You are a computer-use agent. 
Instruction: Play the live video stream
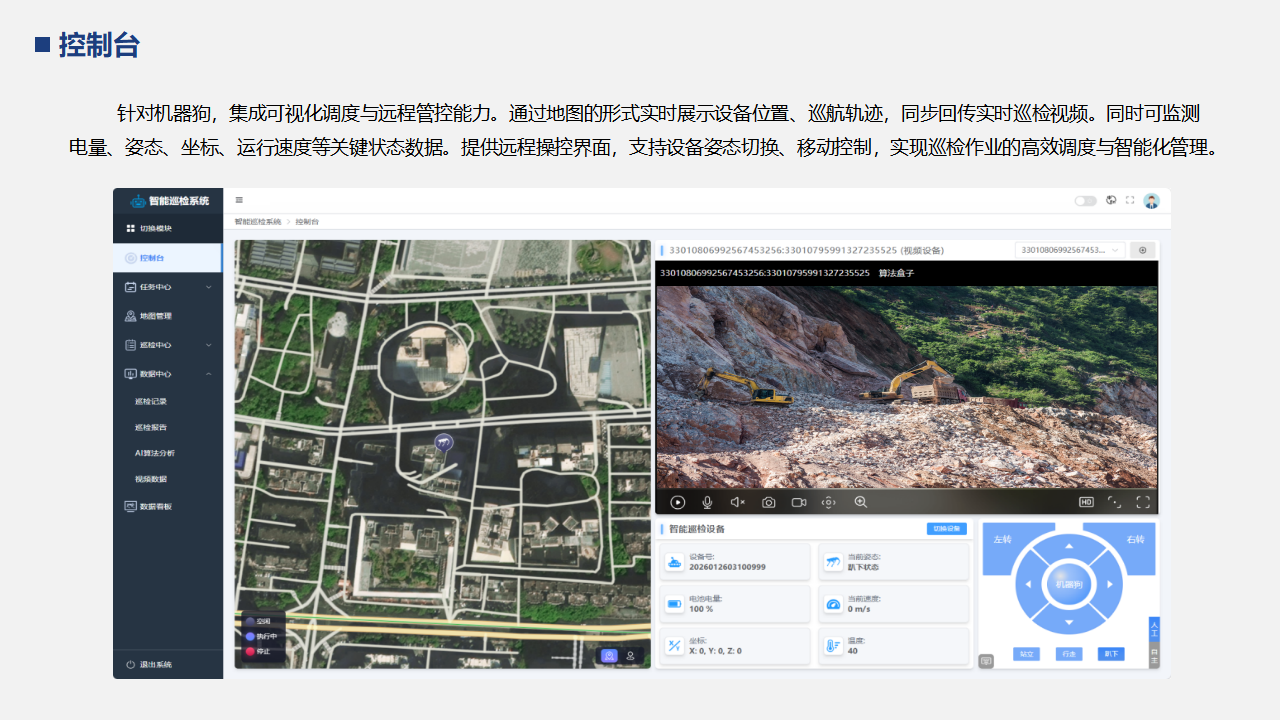tap(678, 502)
